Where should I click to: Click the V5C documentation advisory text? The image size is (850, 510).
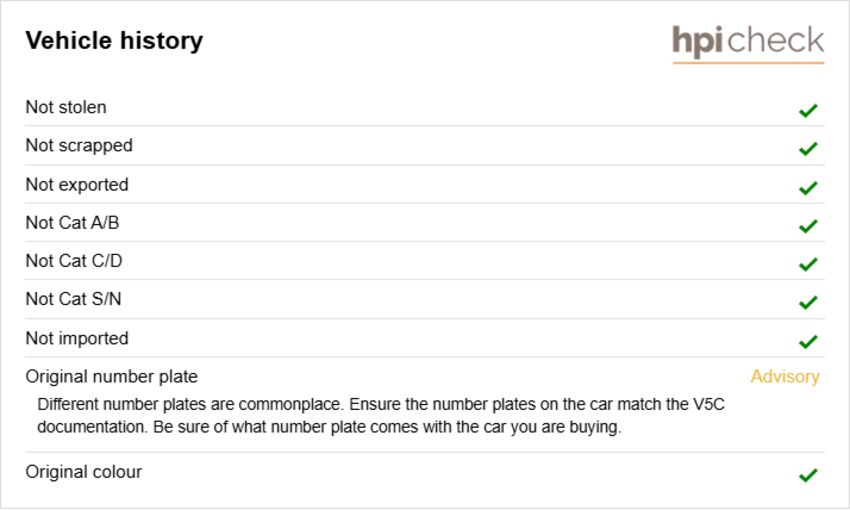[x=381, y=416]
